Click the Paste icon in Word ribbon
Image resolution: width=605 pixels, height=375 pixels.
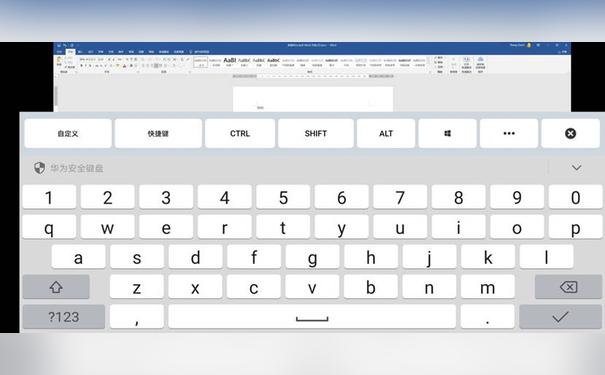click(x=59, y=60)
